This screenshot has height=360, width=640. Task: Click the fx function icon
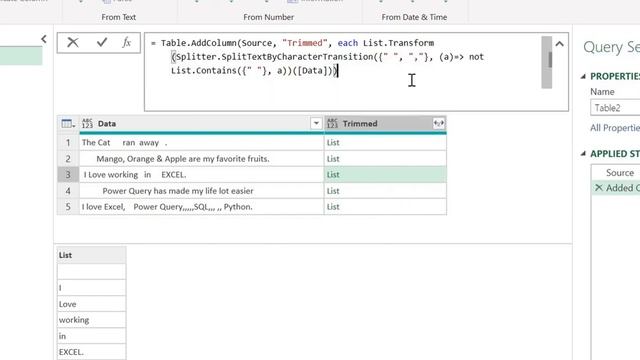point(127,42)
